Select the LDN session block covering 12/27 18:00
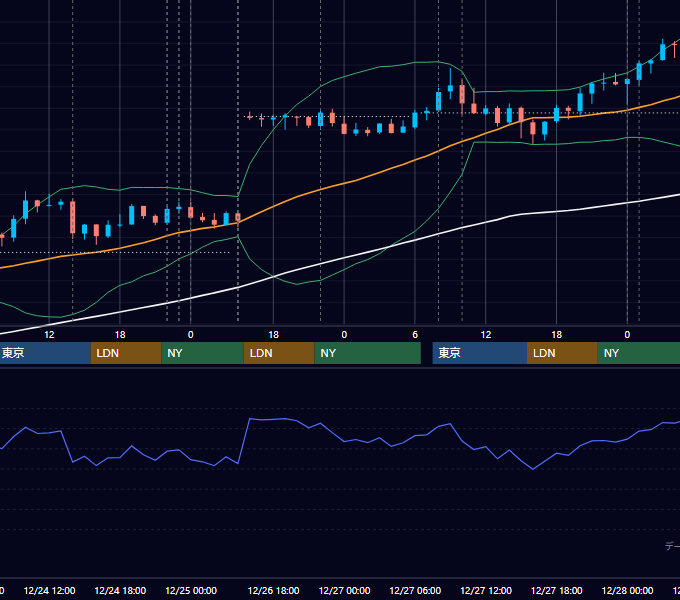 562,353
